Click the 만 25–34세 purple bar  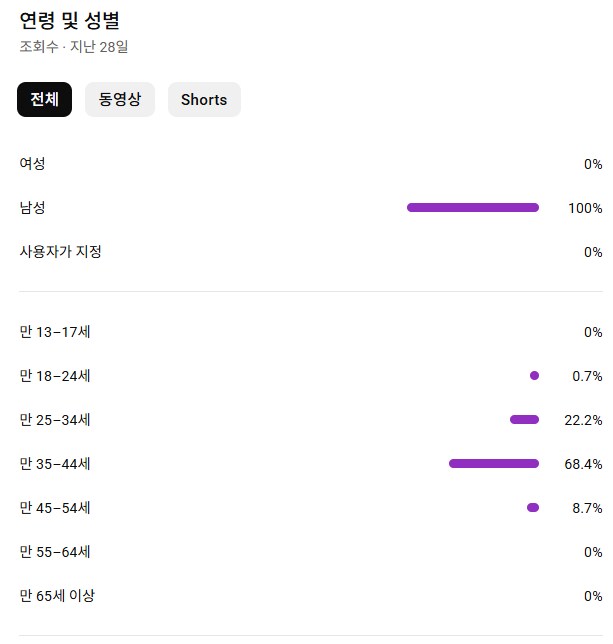tap(524, 420)
